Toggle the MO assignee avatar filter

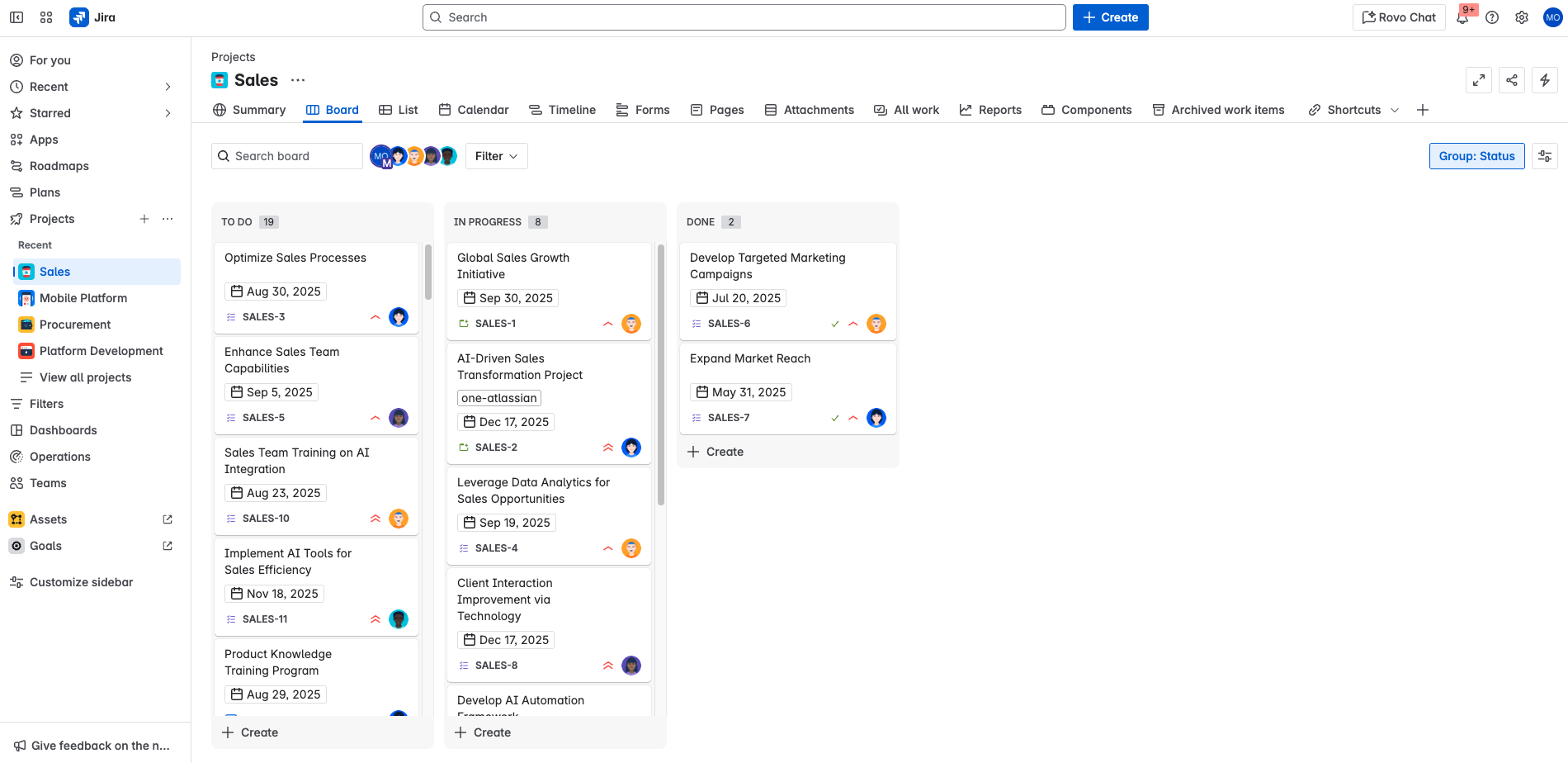380,156
